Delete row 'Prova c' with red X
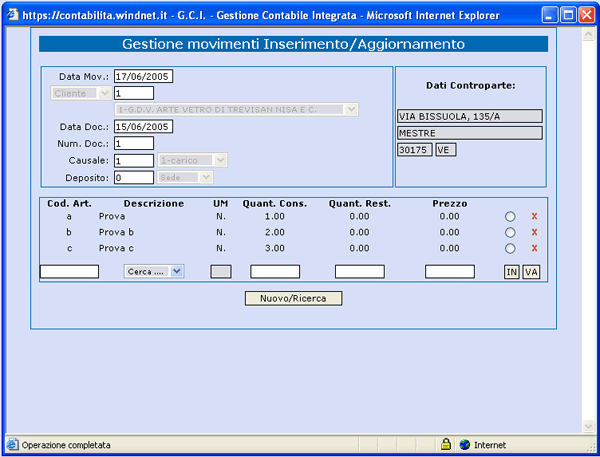The image size is (600, 457). (534, 248)
